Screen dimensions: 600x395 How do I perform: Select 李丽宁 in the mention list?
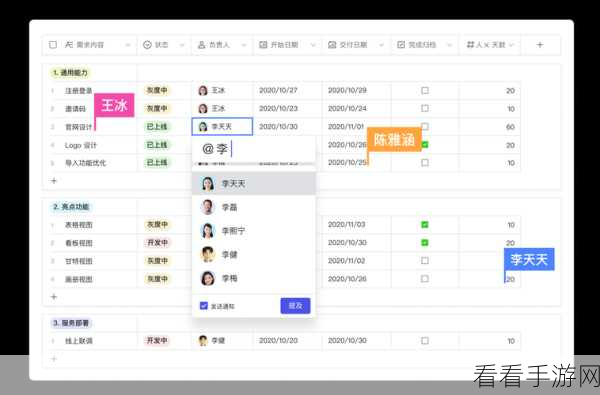pyautogui.click(x=254, y=231)
